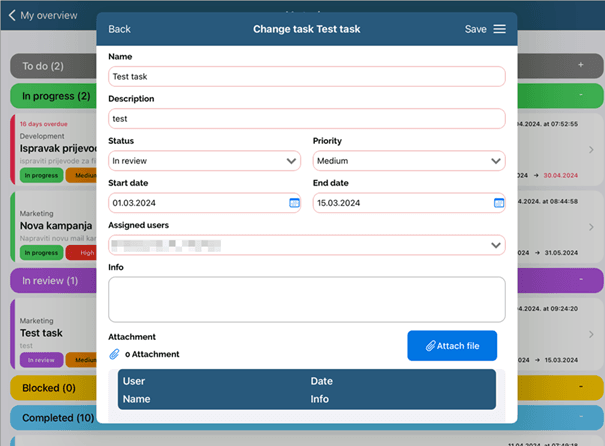Open the End date calendar picker

(498, 203)
